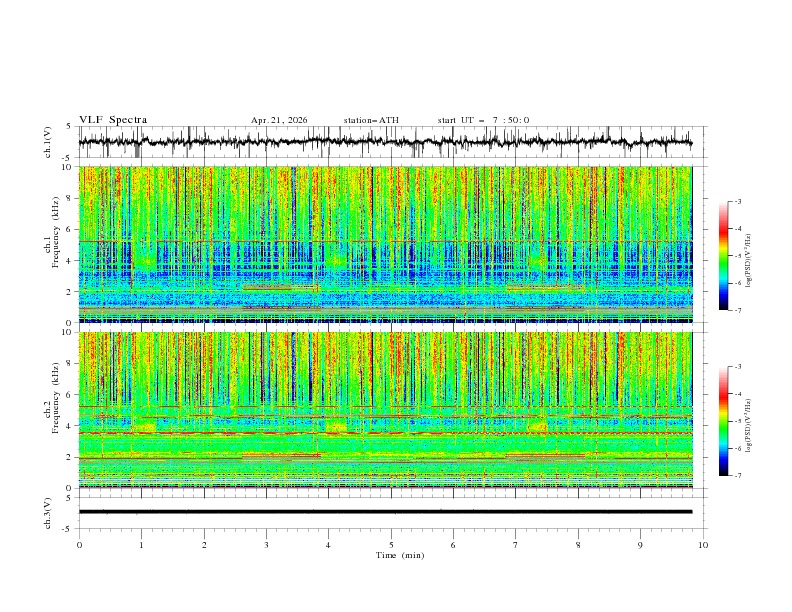Click the ch.2 PSD color scale bar
The height and width of the screenshot is (612, 792).
tap(723, 421)
